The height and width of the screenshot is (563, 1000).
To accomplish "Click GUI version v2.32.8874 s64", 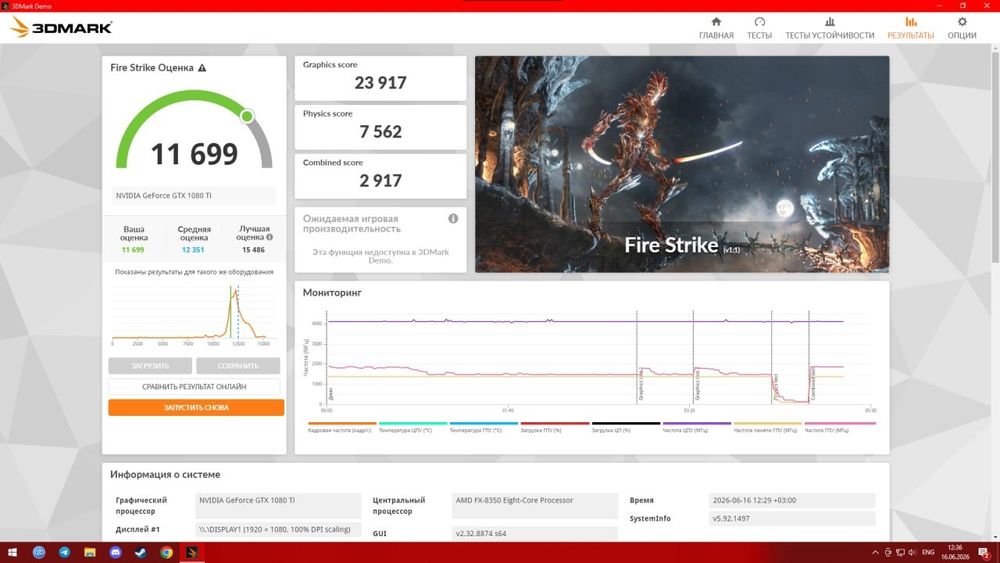I will (x=534, y=533).
